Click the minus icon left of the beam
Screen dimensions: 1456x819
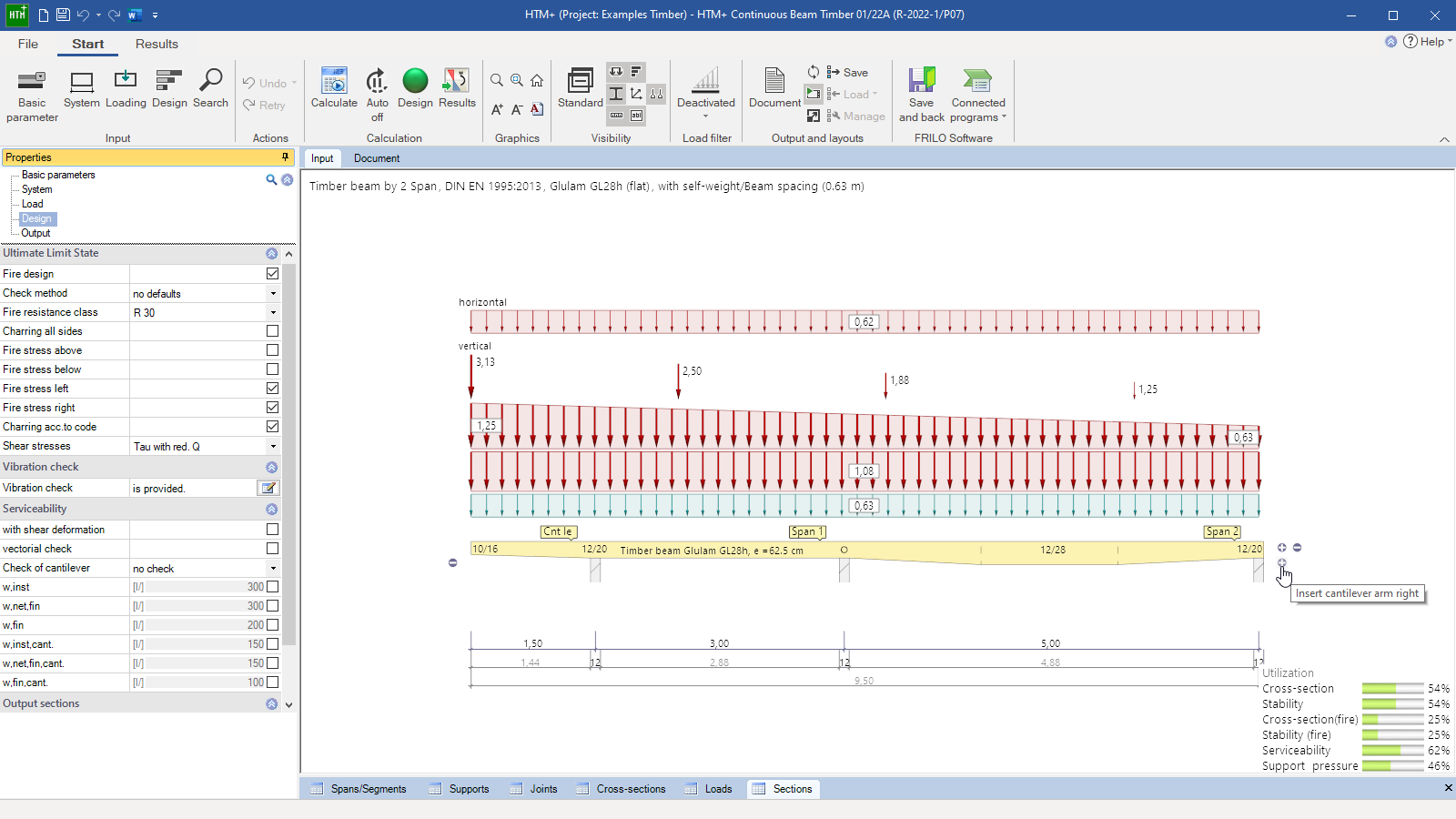click(x=452, y=562)
